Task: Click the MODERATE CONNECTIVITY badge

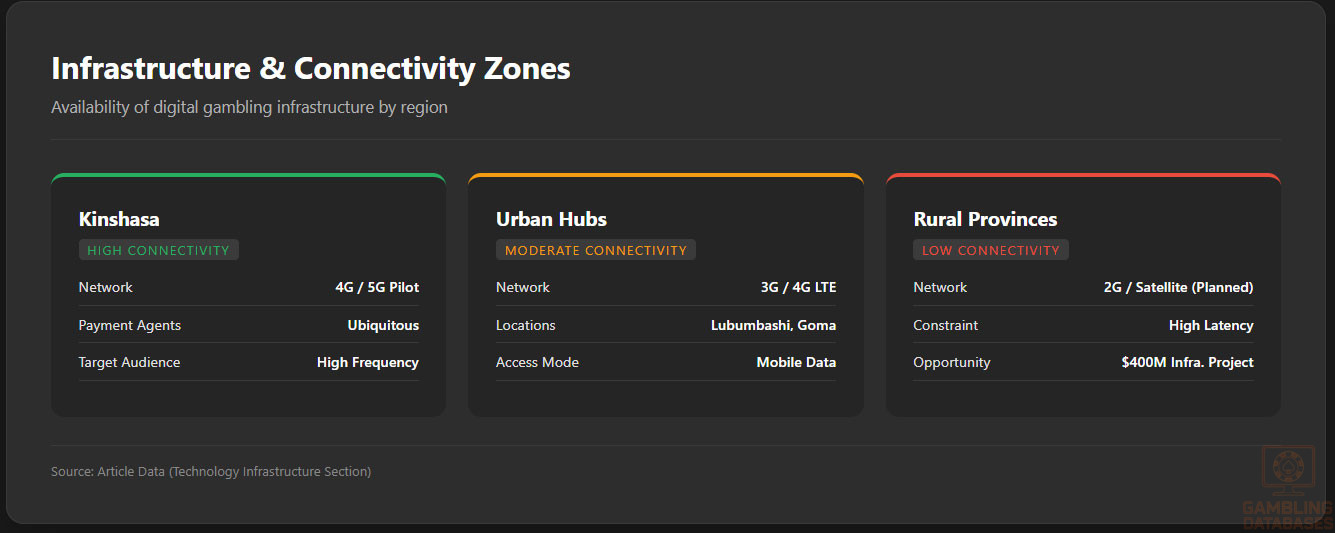Action: 596,250
